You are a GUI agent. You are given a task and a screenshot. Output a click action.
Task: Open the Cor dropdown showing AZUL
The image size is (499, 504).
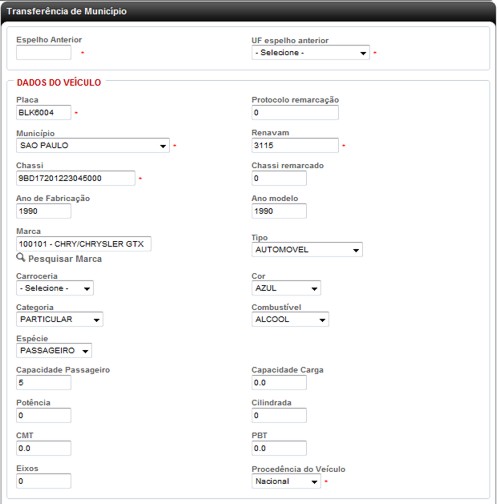[286, 288]
